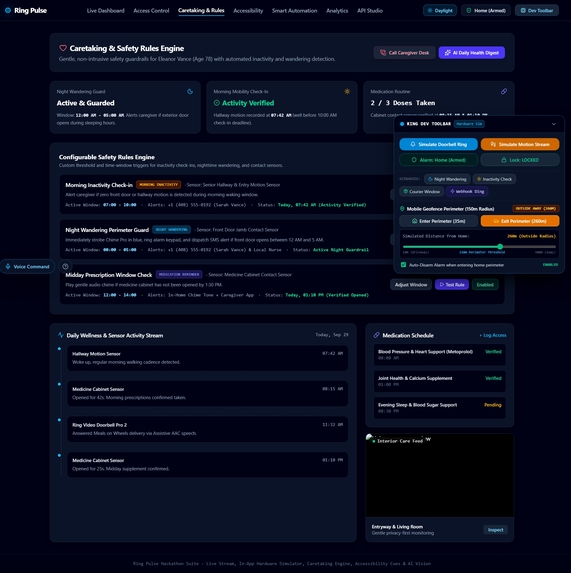The height and width of the screenshot is (573, 571).
Task: Click the pill icon on Medication Routine card
Action: point(504,91)
